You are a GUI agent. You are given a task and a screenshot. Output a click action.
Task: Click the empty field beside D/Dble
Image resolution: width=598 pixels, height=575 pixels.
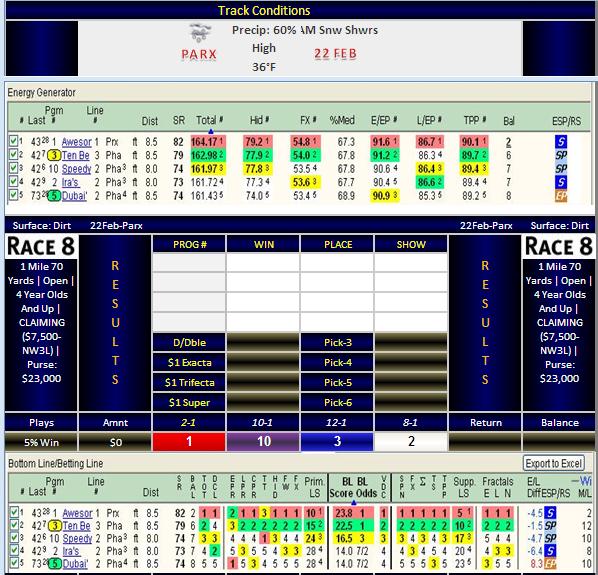263,342
